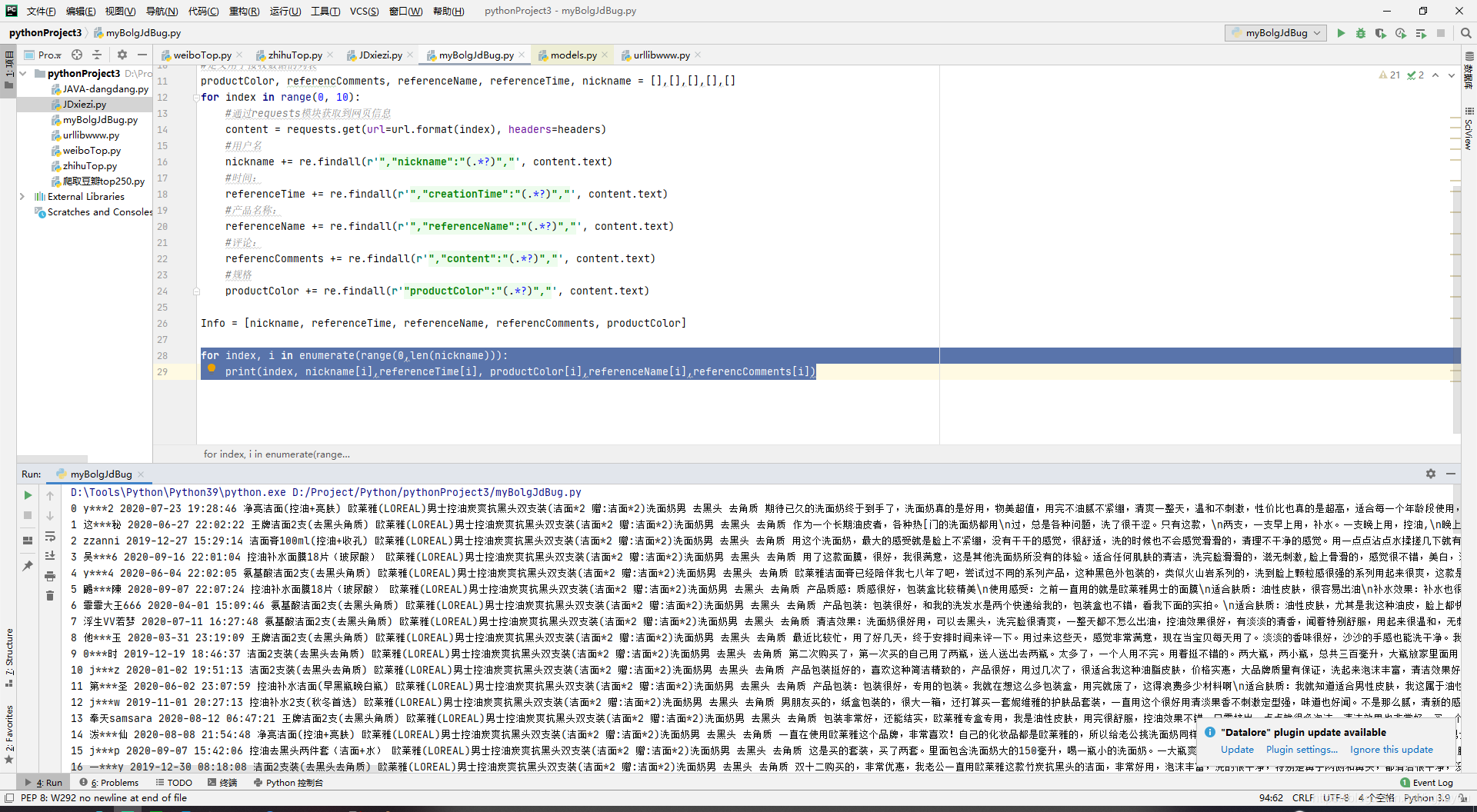Open Project panel options gear
Screen dimensions: 1477x812
pos(122,55)
